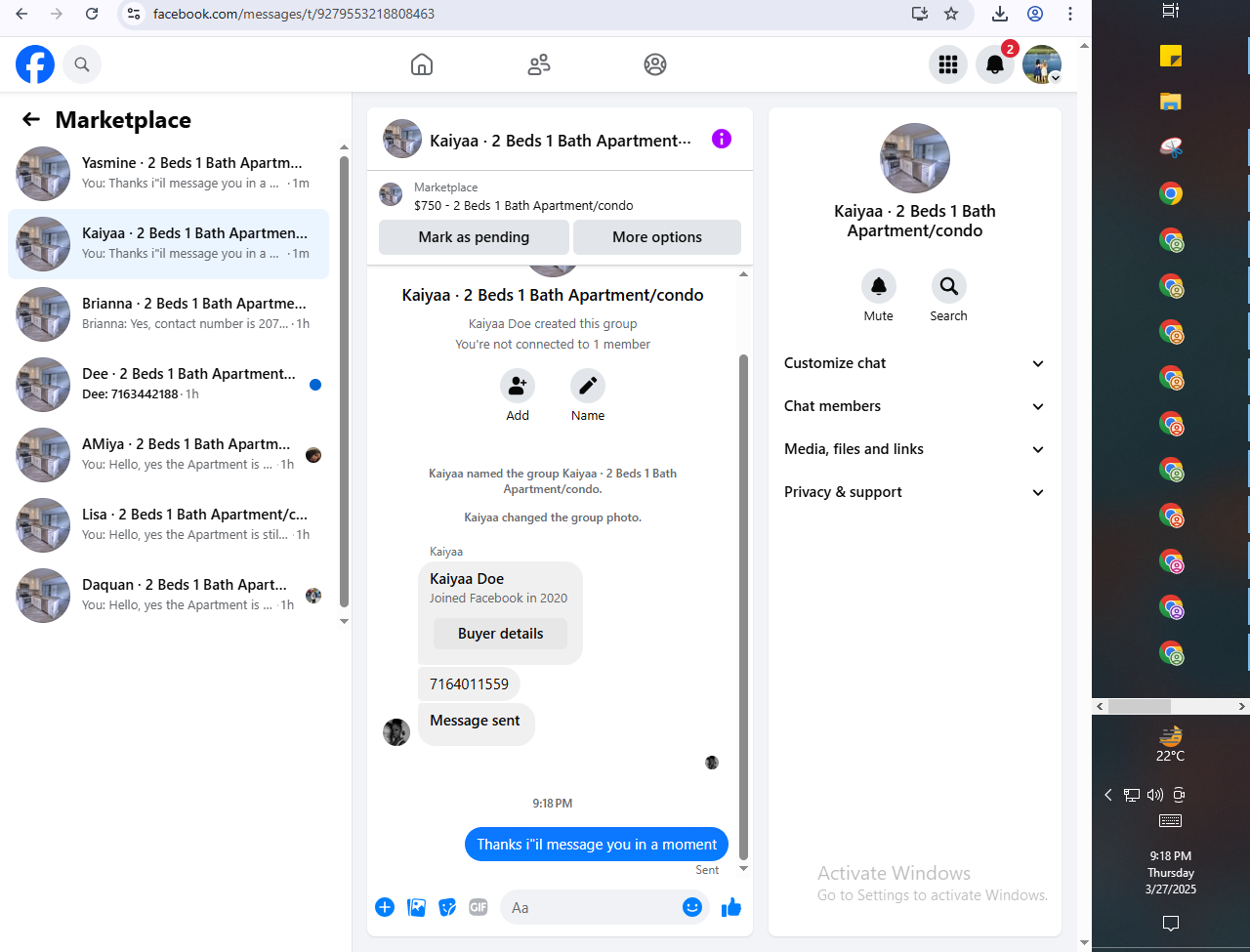
Task: Open the weather widget showing 22°C
Action: coord(1170,745)
